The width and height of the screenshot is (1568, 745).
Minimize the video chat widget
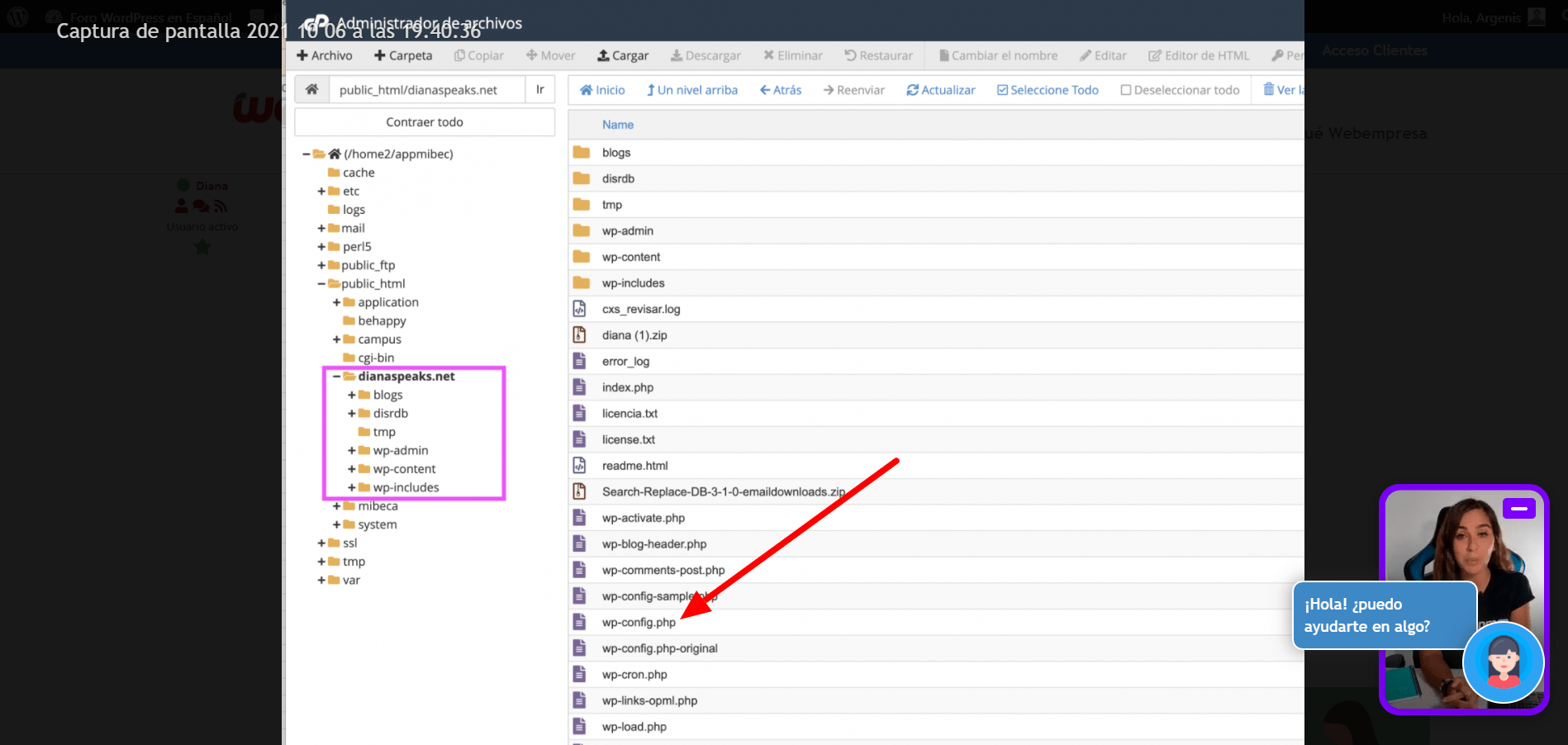click(1518, 508)
